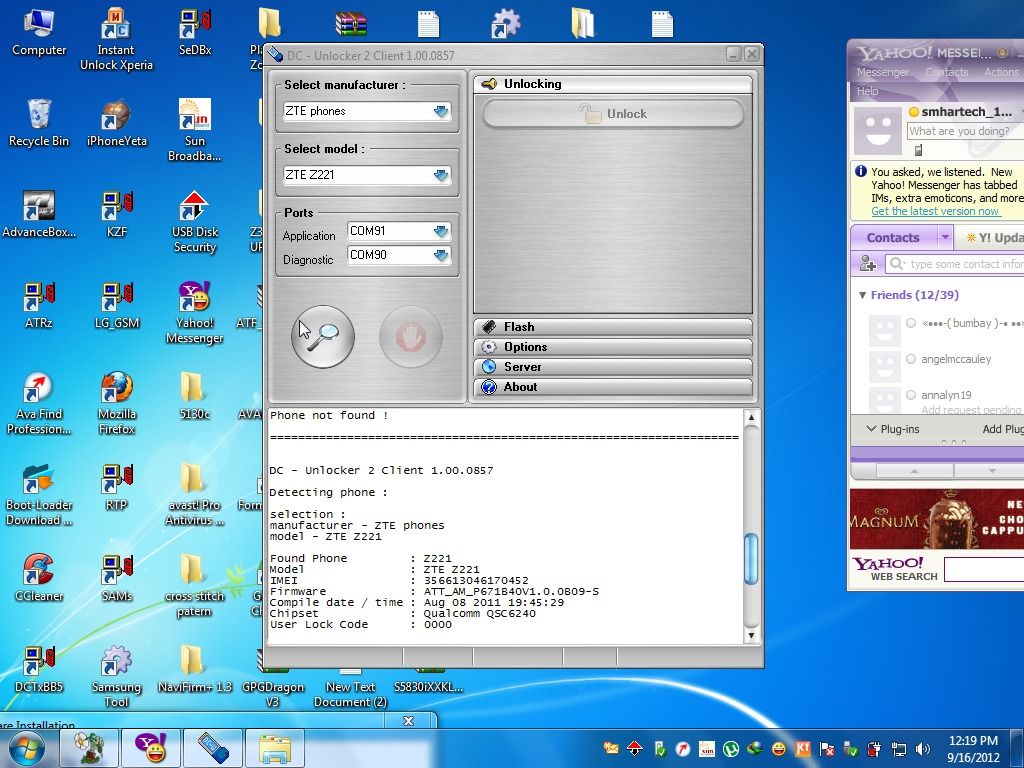Open the Computer desktop icon
The height and width of the screenshot is (768, 1024).
point(39,33)
